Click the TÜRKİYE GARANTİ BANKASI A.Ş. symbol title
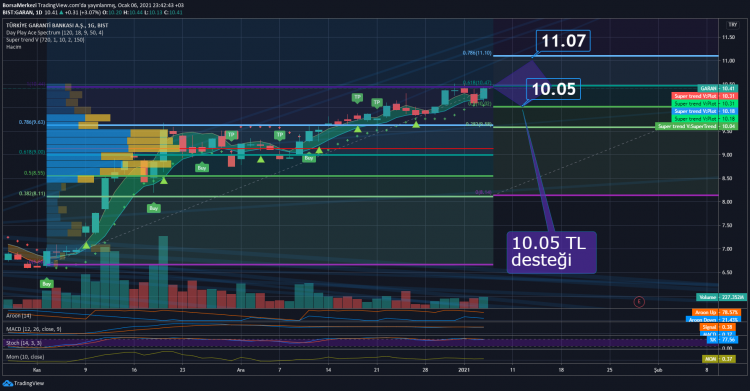The height and width of the screenshot is (391, 750). [57, 25]
